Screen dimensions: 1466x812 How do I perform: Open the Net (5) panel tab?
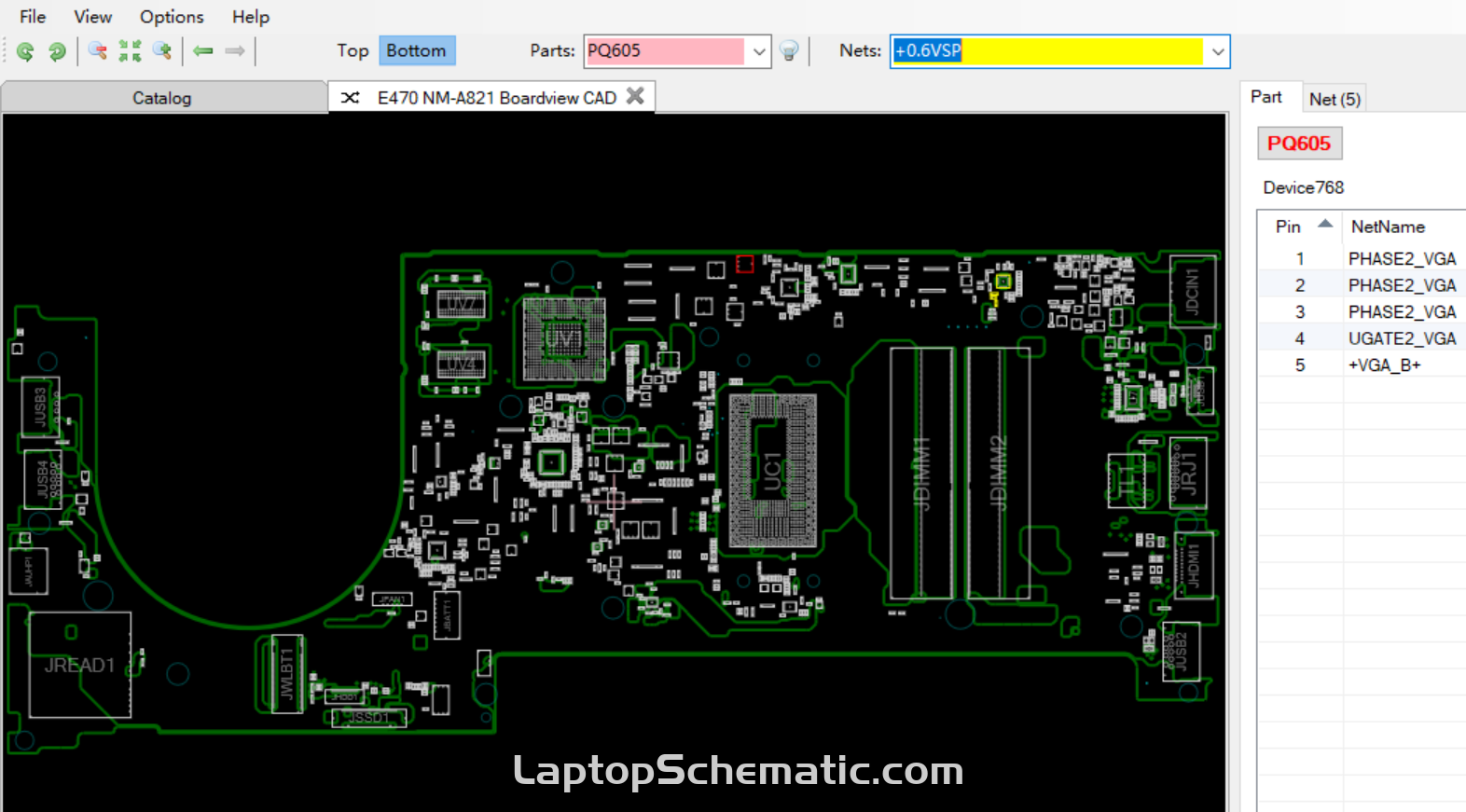click(1335, 99)
